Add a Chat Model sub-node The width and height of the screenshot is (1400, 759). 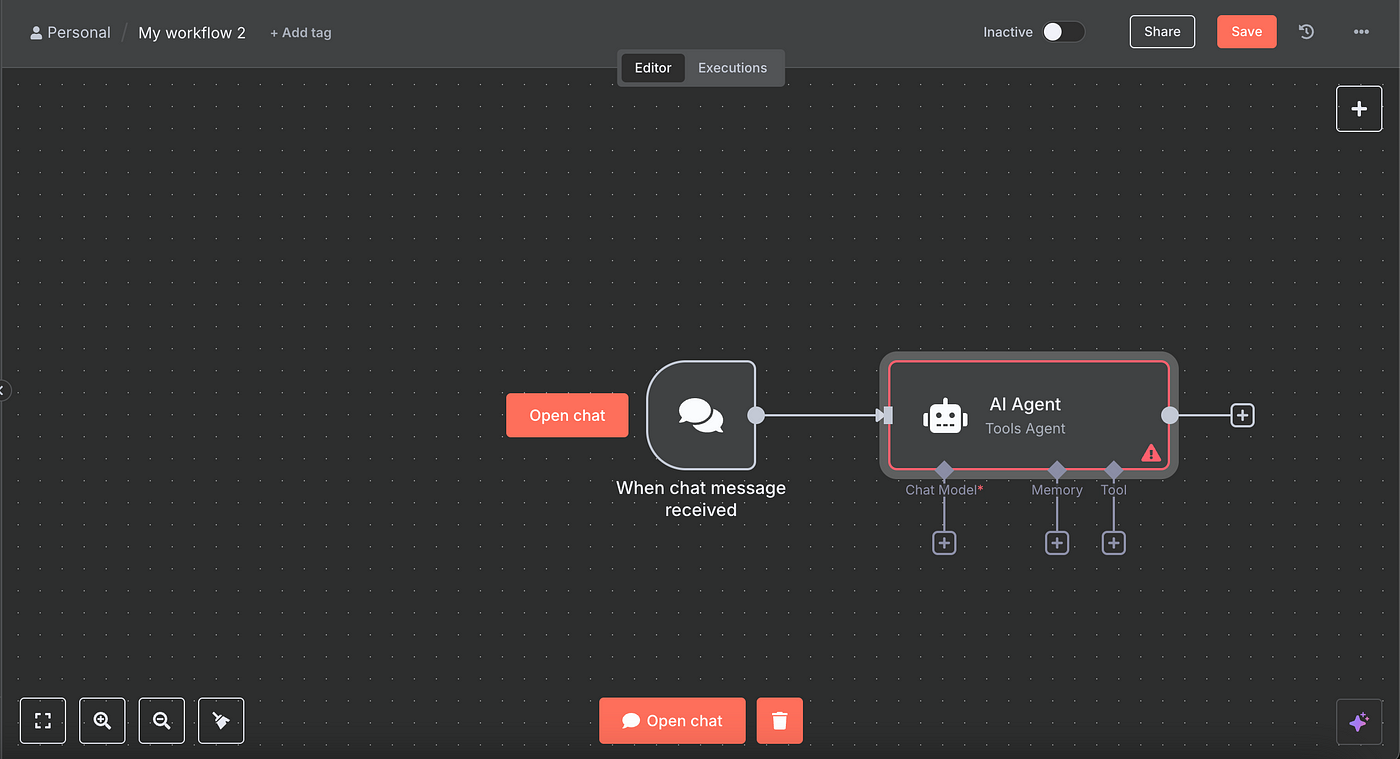tap(944, 543)
